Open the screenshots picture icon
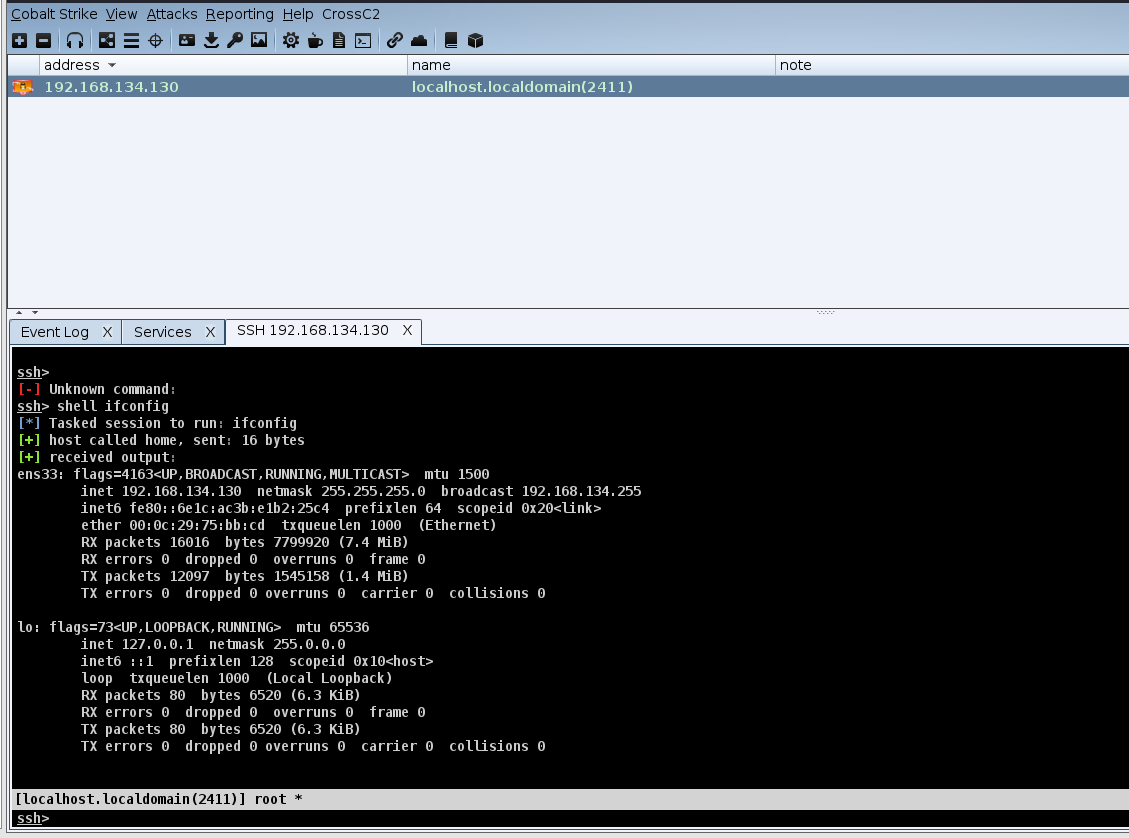Image resolution: width=1129 pixels, height=838 pixels. [259, 40]
